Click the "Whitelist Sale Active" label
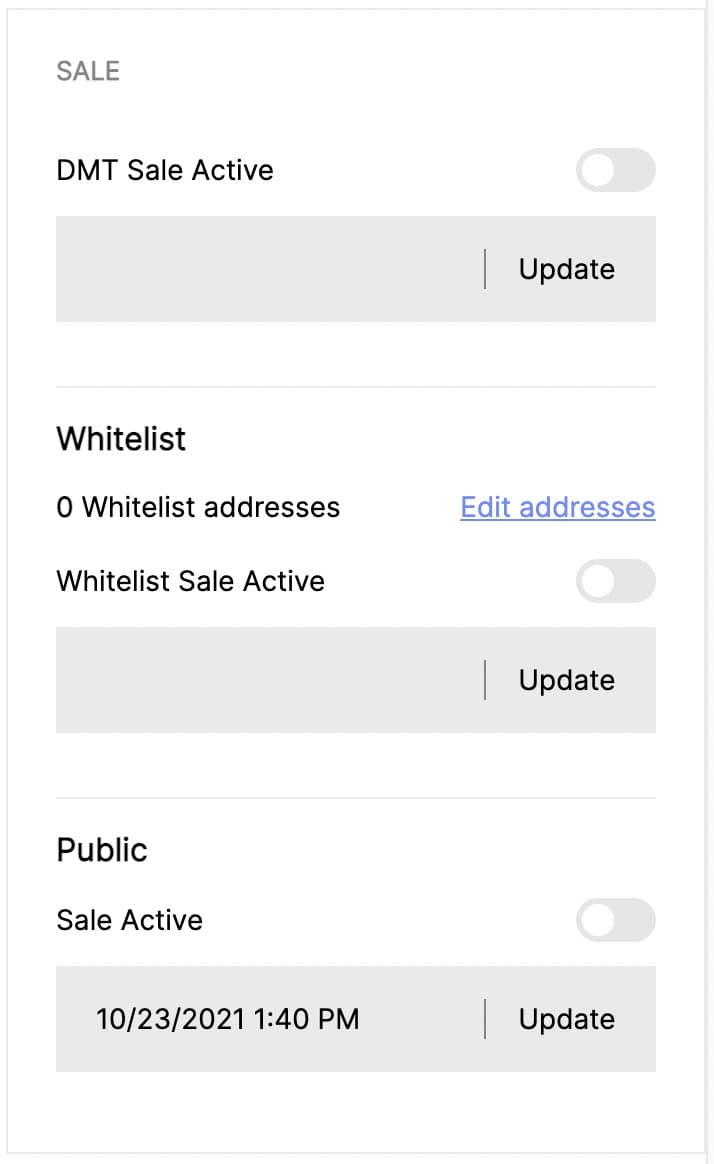Image resolution: width=714 pixels, height=1164 pixels. 191,581
